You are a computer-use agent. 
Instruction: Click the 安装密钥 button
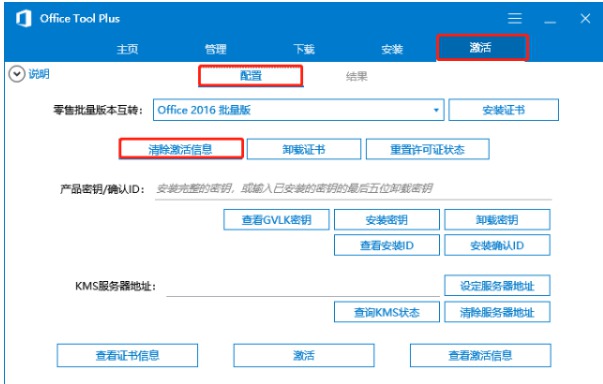point(386,219)
